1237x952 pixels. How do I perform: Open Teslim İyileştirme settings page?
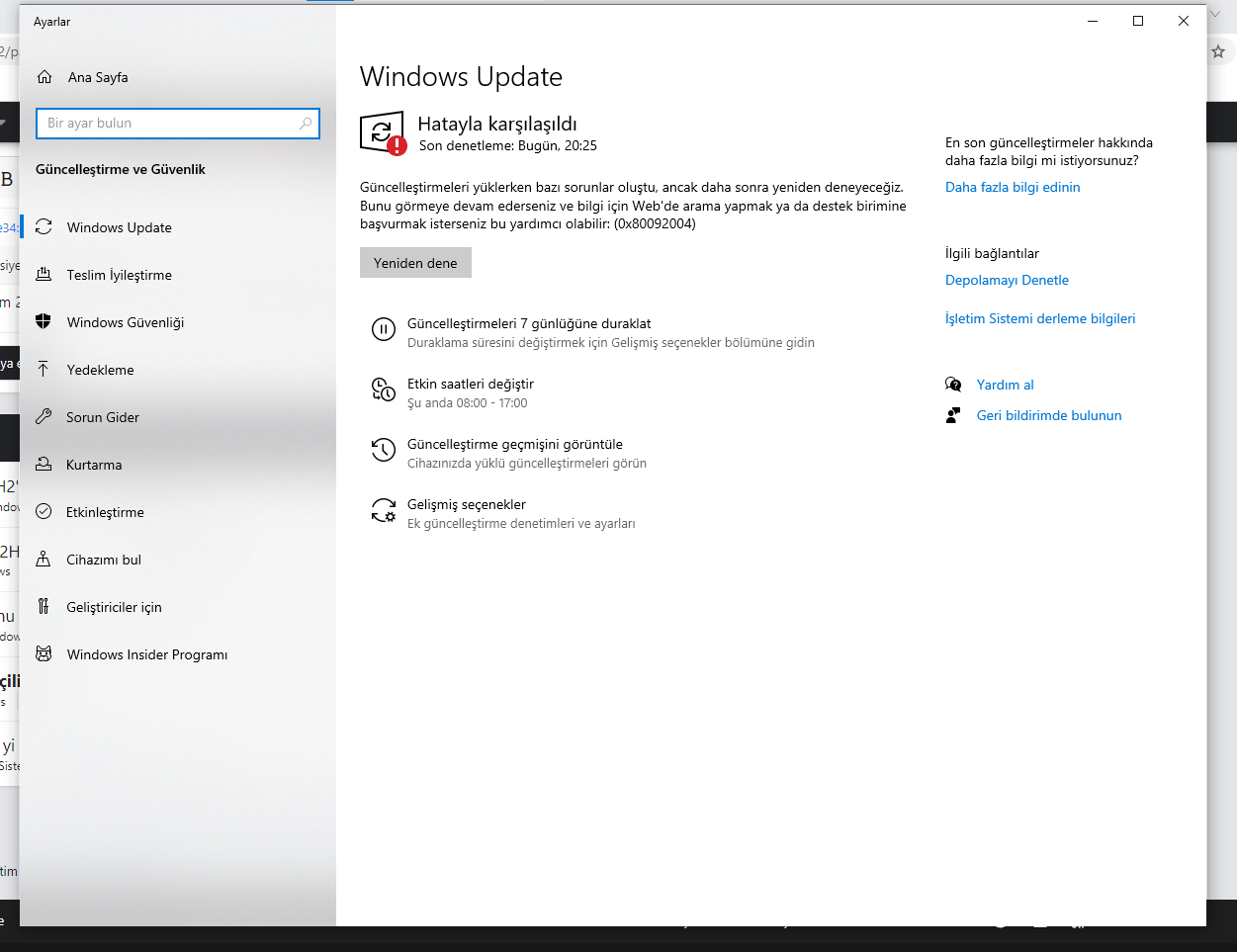coord(178,275)
